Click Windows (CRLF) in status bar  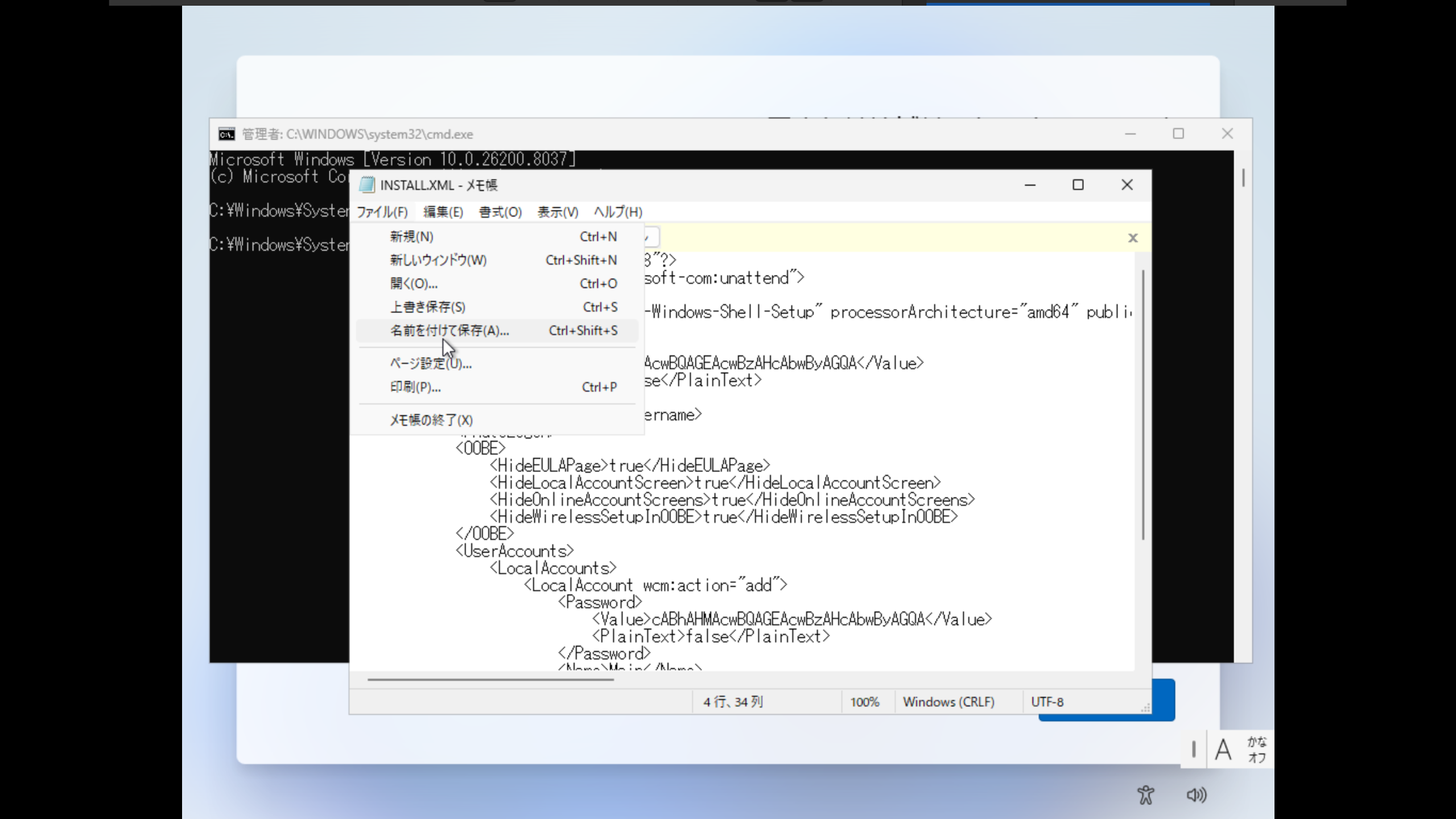948,702
